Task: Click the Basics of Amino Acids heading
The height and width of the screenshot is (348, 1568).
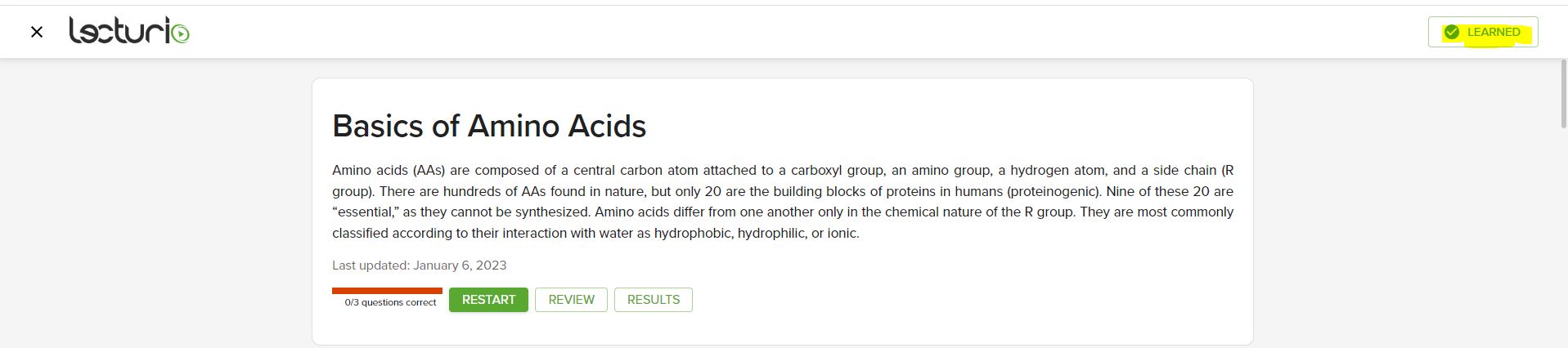Action: (489, 126)
